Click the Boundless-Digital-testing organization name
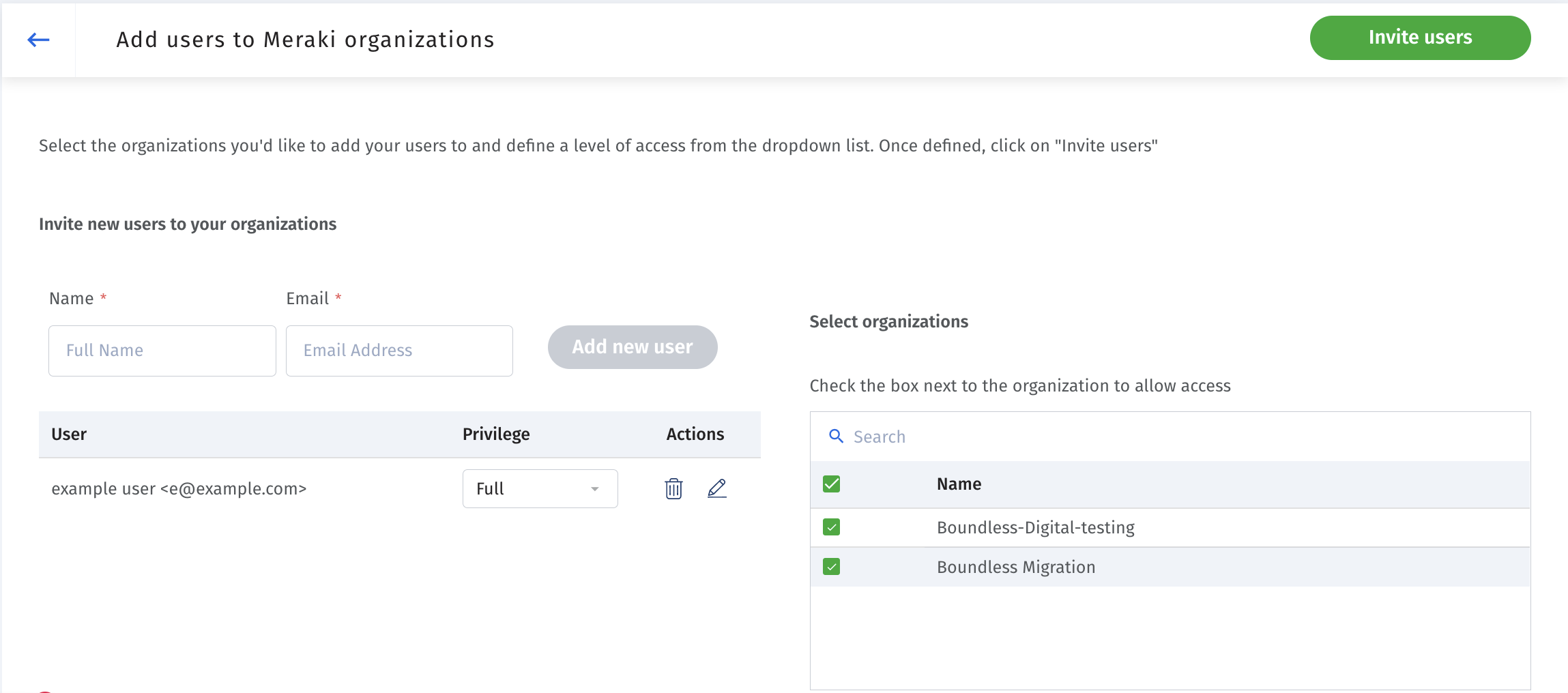Viewport: 1568px width, 693px height. point(1035,527)
